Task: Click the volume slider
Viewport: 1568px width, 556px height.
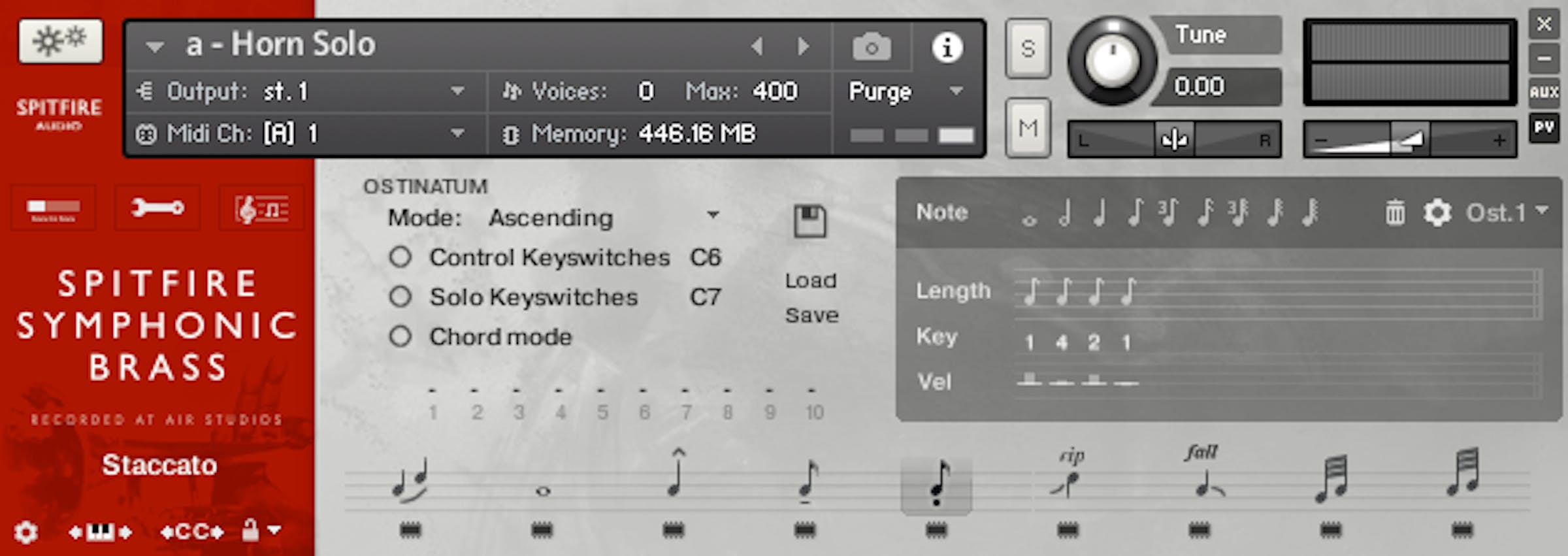Action: pos(1409,139)
